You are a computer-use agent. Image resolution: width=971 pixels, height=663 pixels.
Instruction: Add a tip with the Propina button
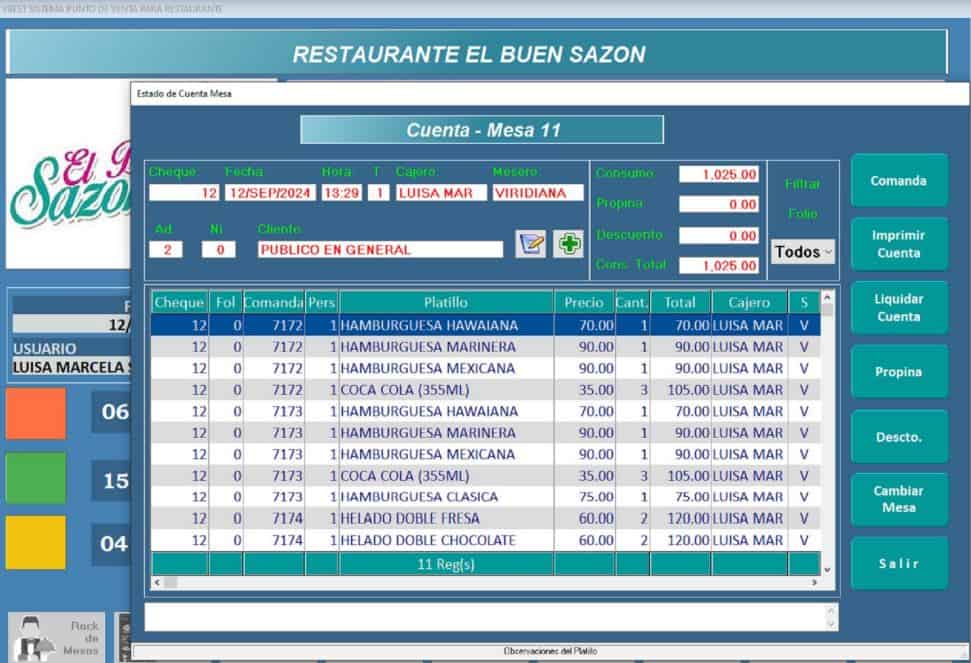[898, 372]
